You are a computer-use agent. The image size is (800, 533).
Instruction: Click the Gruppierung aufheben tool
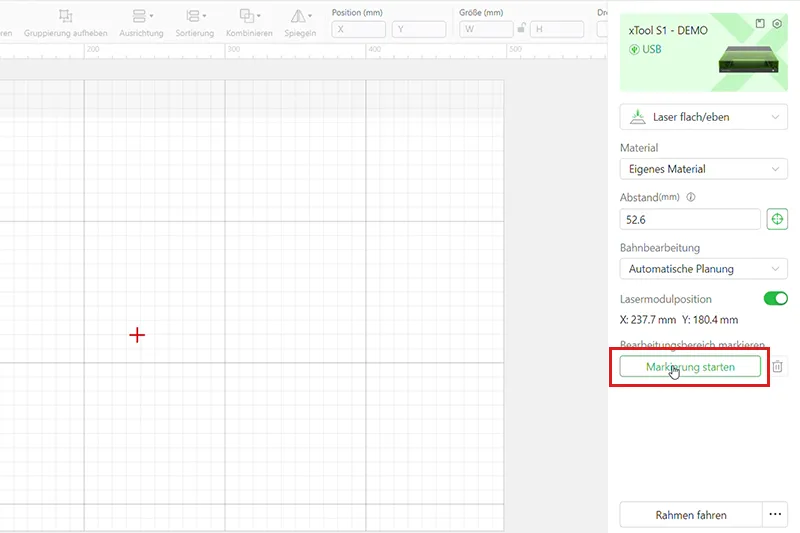(65, 23)
